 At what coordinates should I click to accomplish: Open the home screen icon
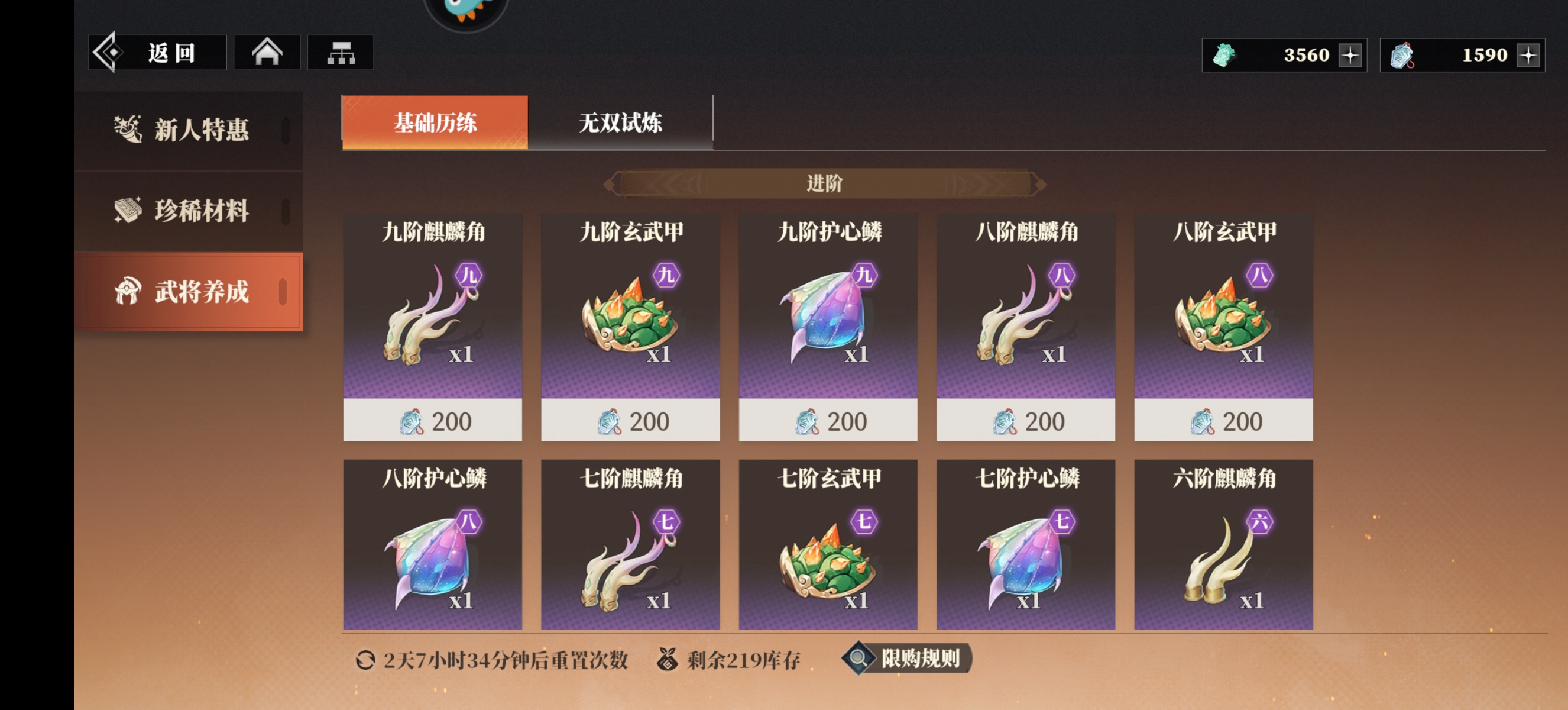click(267, 53)
